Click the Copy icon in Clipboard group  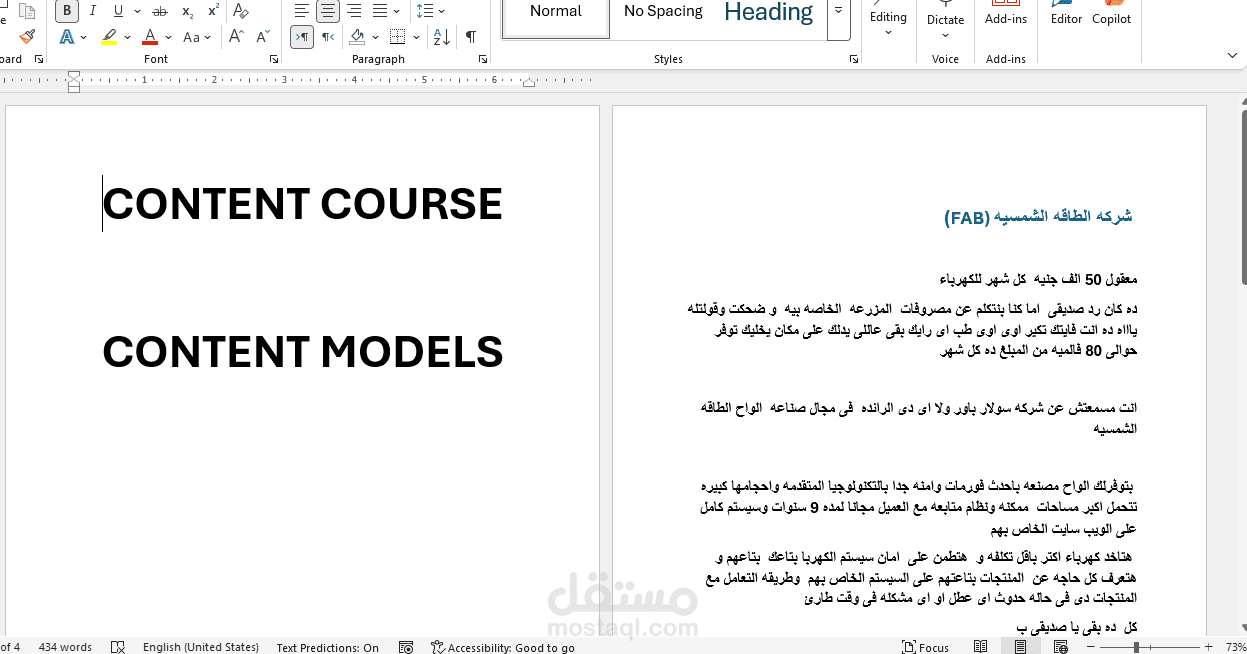(27, 11)
